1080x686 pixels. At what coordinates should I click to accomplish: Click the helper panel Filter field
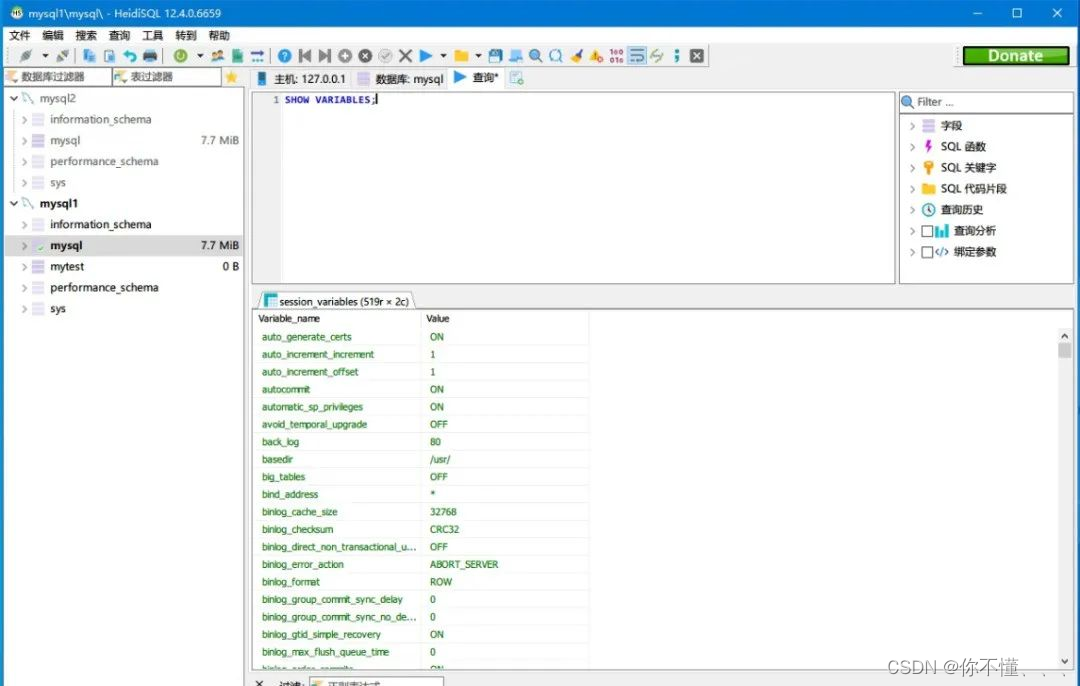coord(986,102)
